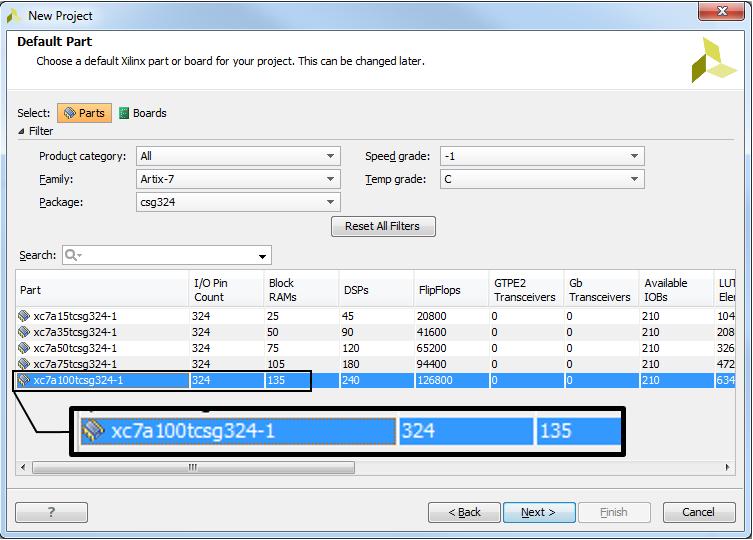Click the scrollbar right arrow
Viewport: 753px width, 540px height.
[x=728, y=467]
